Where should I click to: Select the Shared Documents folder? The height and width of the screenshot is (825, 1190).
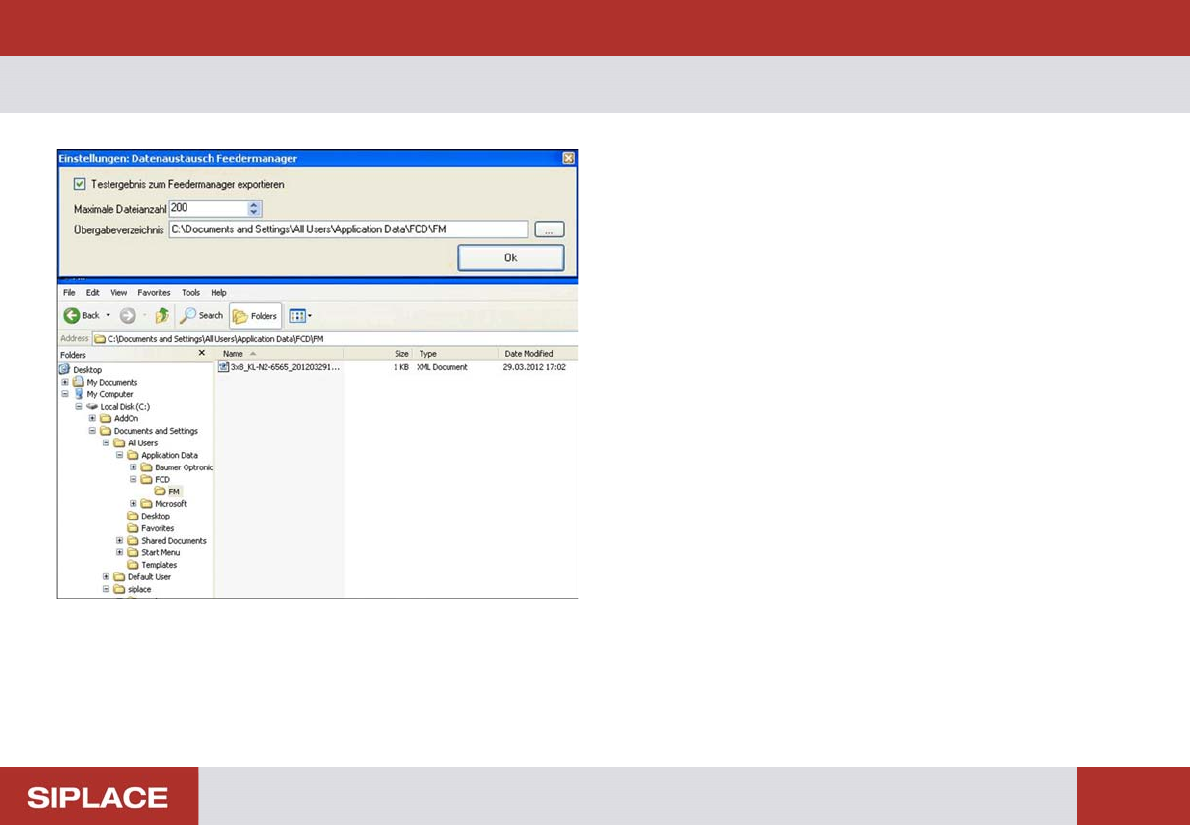tap(174, 540)
